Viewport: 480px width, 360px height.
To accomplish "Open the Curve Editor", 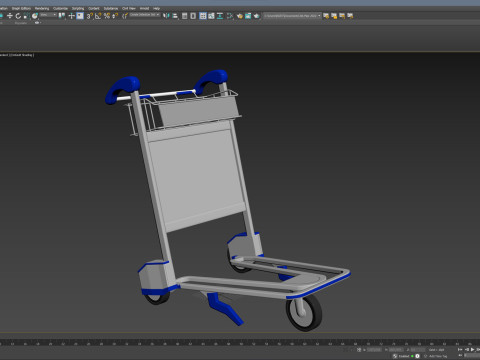I will tap(211, 16).
